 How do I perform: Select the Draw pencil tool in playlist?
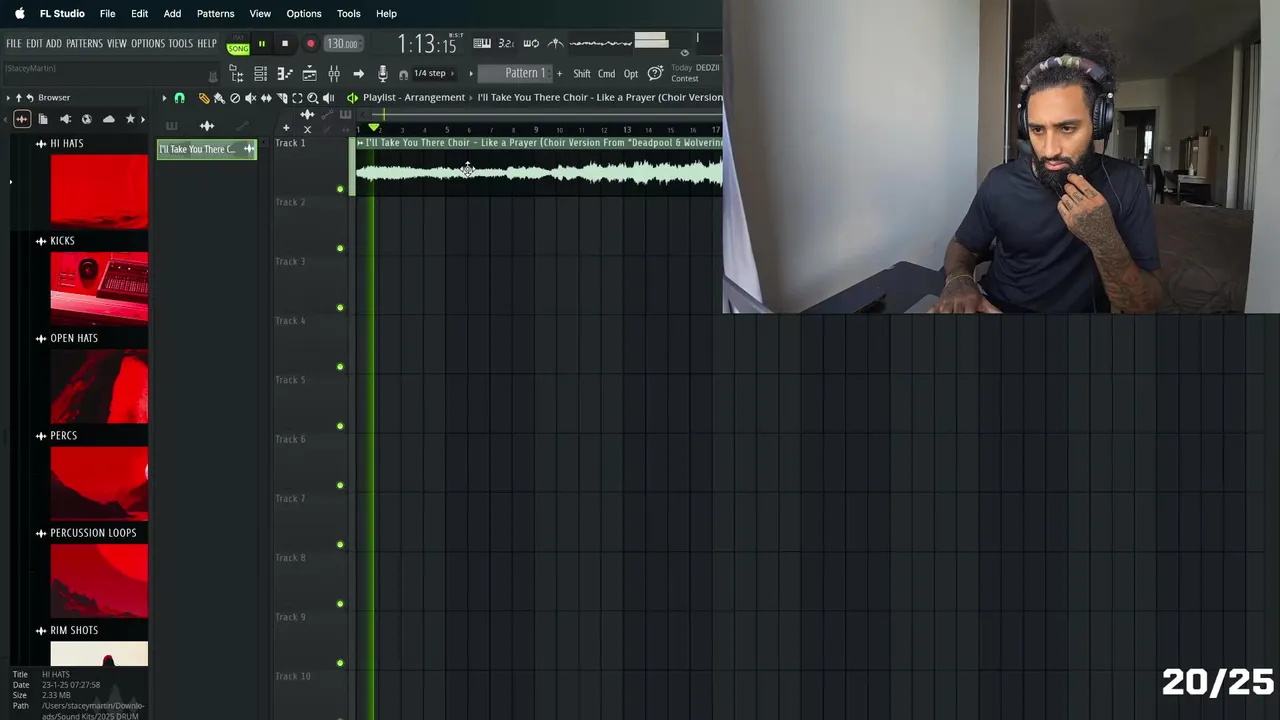[x=204, y=98]
